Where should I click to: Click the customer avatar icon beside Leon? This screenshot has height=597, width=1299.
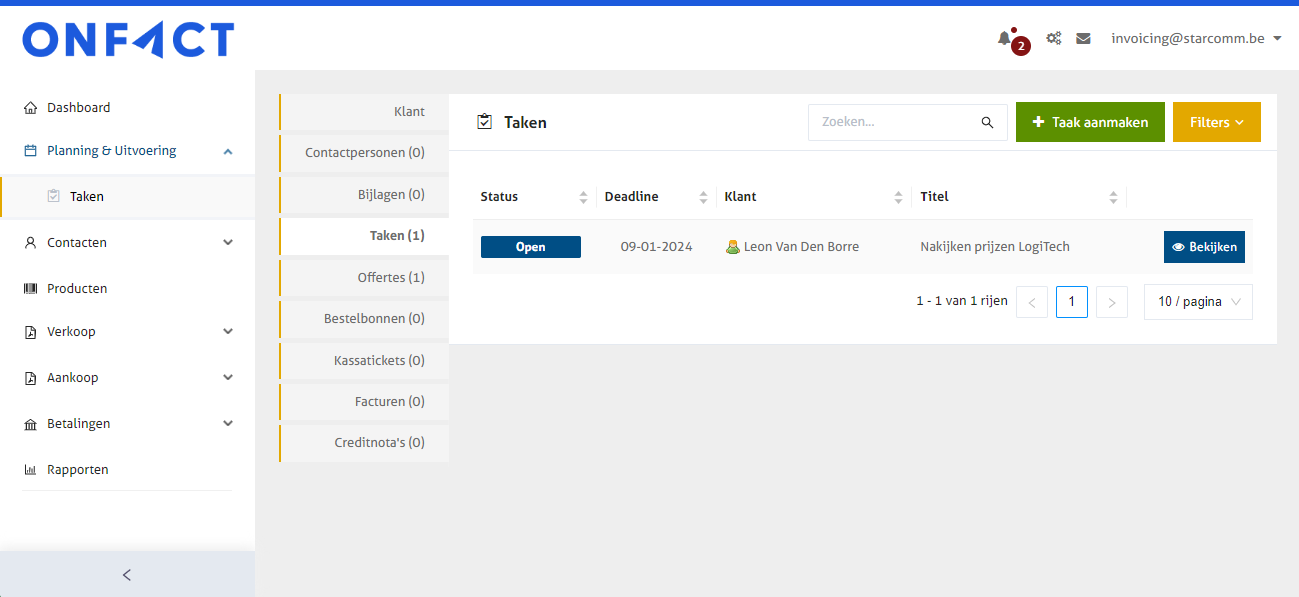[732, 247]
